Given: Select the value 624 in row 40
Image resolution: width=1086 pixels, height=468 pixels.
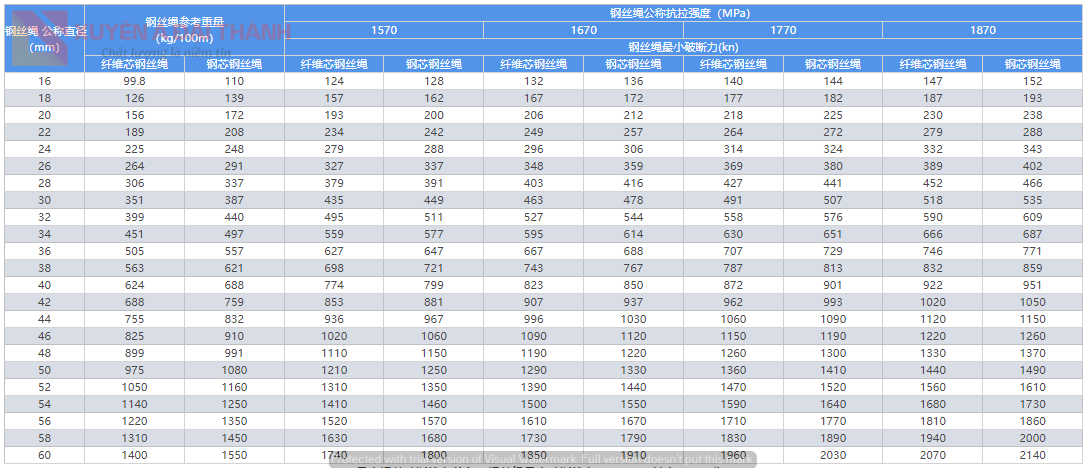Looking at the screenshot, I should coord(134,285).
